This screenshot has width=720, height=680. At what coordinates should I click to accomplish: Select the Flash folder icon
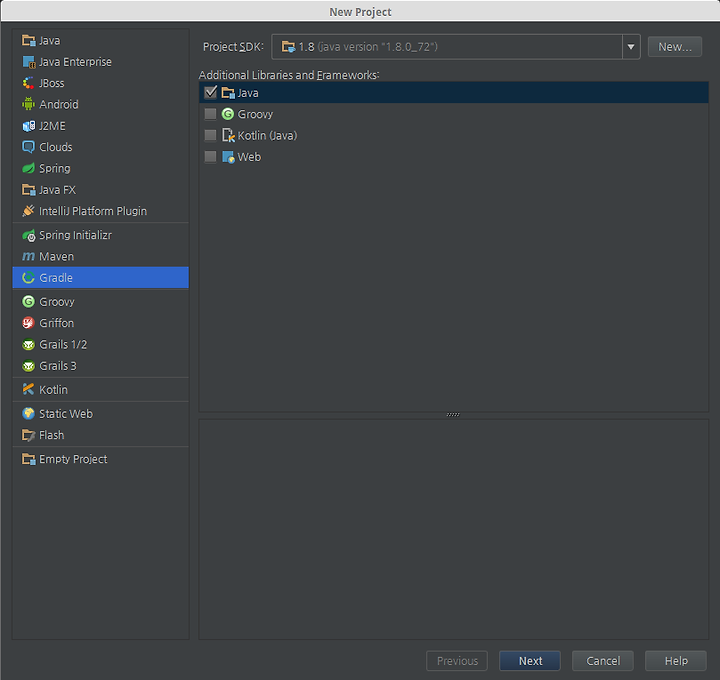click(x=28, y=435)
